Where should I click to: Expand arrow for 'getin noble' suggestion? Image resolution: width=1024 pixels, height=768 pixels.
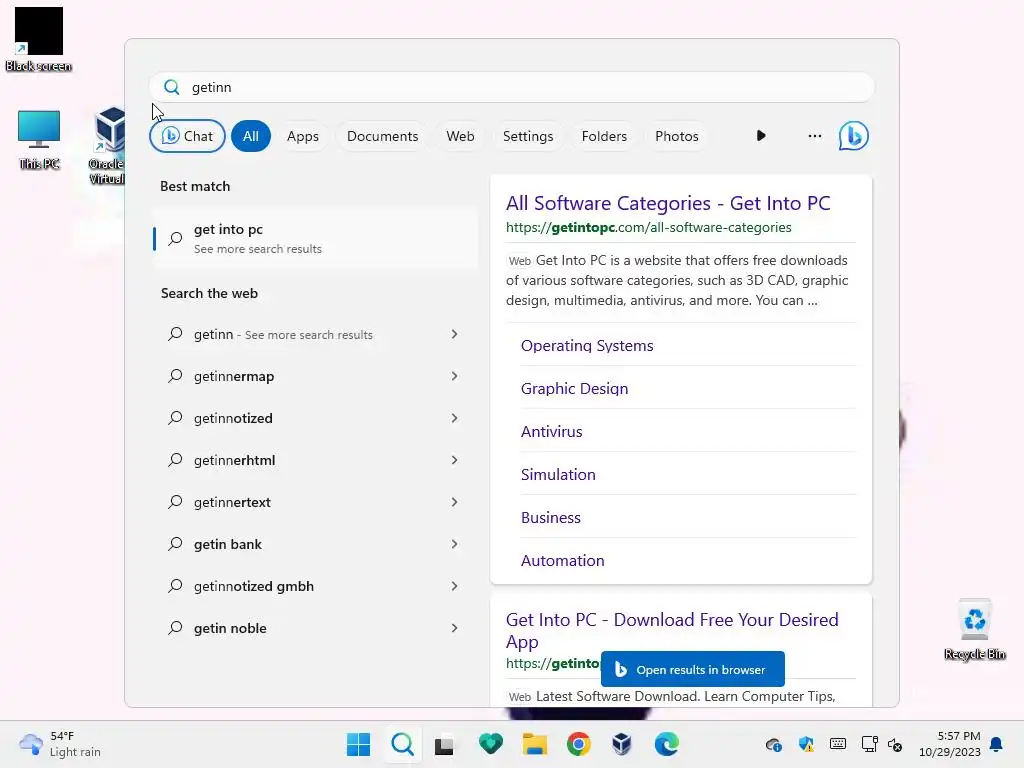pos(455,628)
